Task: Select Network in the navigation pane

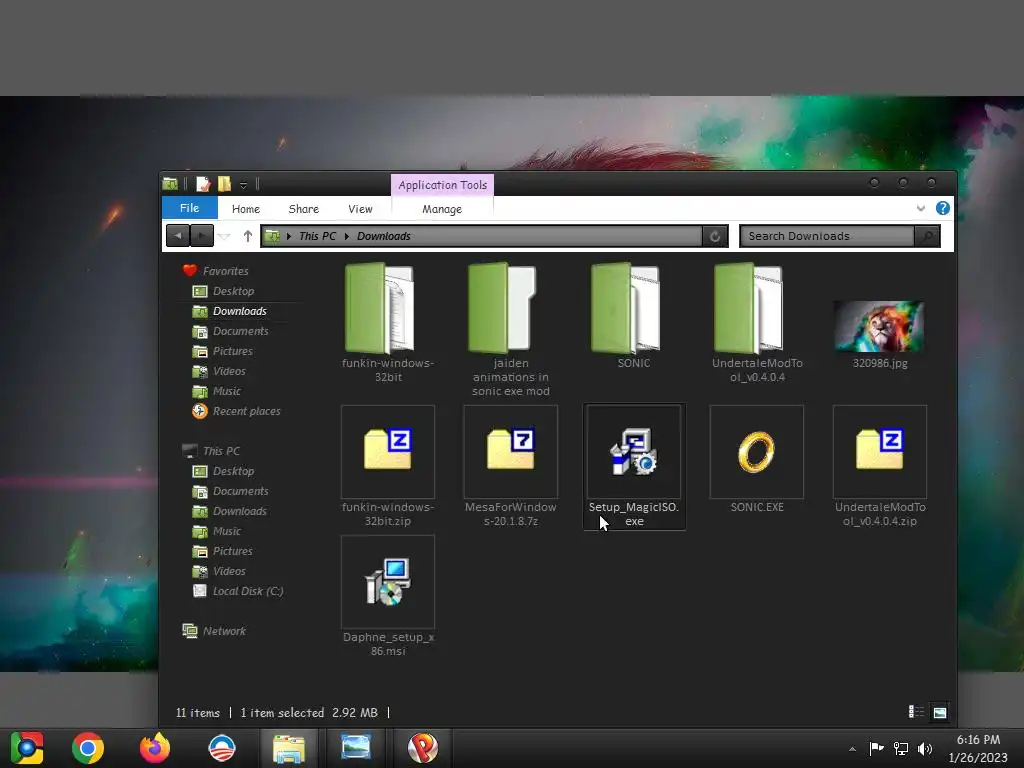Action: click(x=224, y=631)
